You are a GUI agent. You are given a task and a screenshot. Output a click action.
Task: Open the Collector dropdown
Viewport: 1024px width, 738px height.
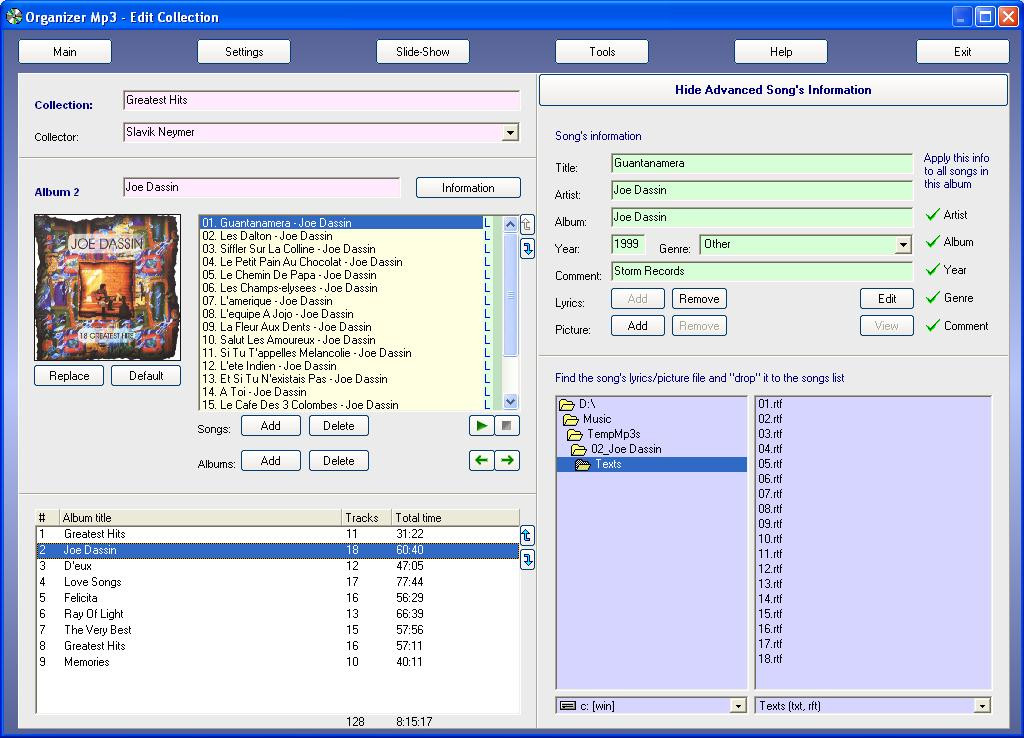[510, 133]
